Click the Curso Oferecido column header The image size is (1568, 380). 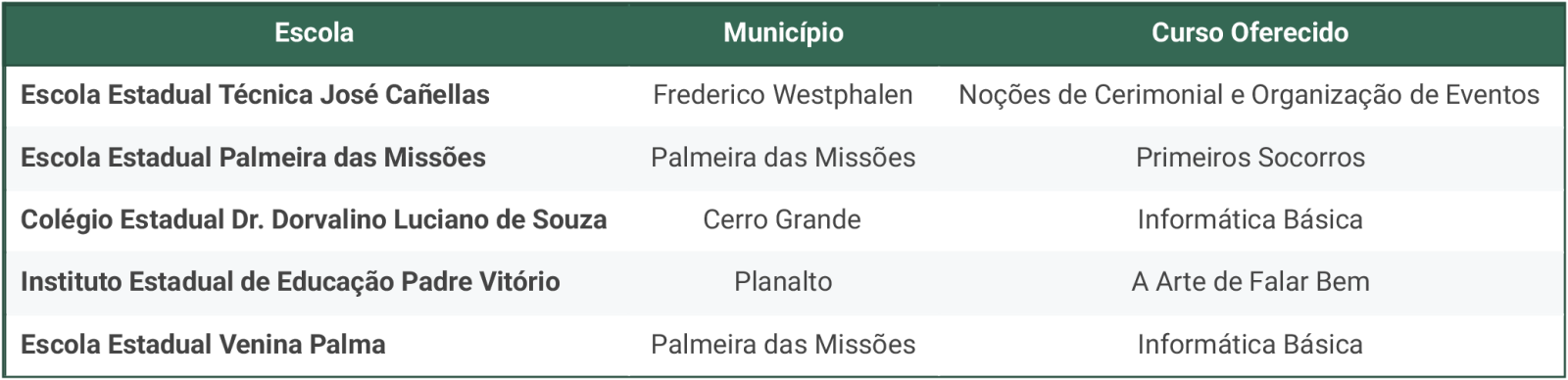(x=1249, y=33)
